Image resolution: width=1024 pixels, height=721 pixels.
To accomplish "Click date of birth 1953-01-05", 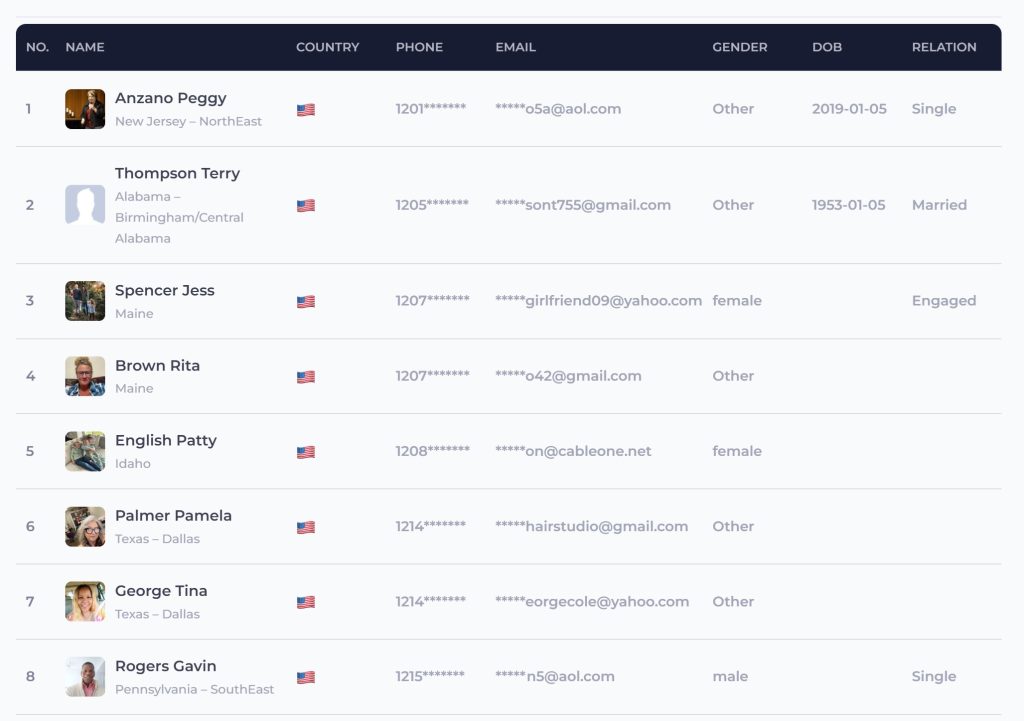I will [x=848, y=204].
